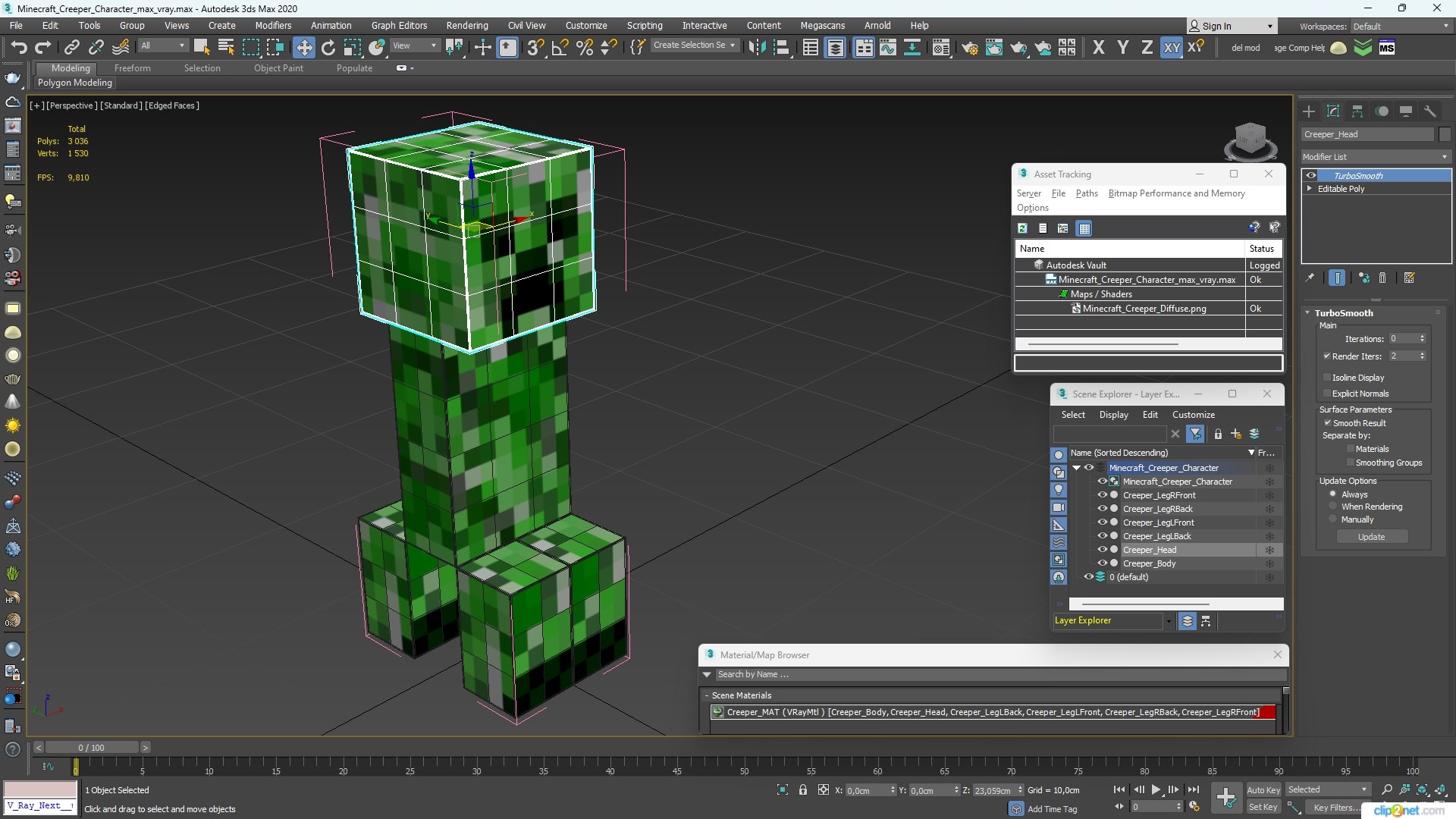Open Curve Editor from toolbar
The width and height of the screenshot is (1456, 819).
pyautogui.click(x=888, y=48)
